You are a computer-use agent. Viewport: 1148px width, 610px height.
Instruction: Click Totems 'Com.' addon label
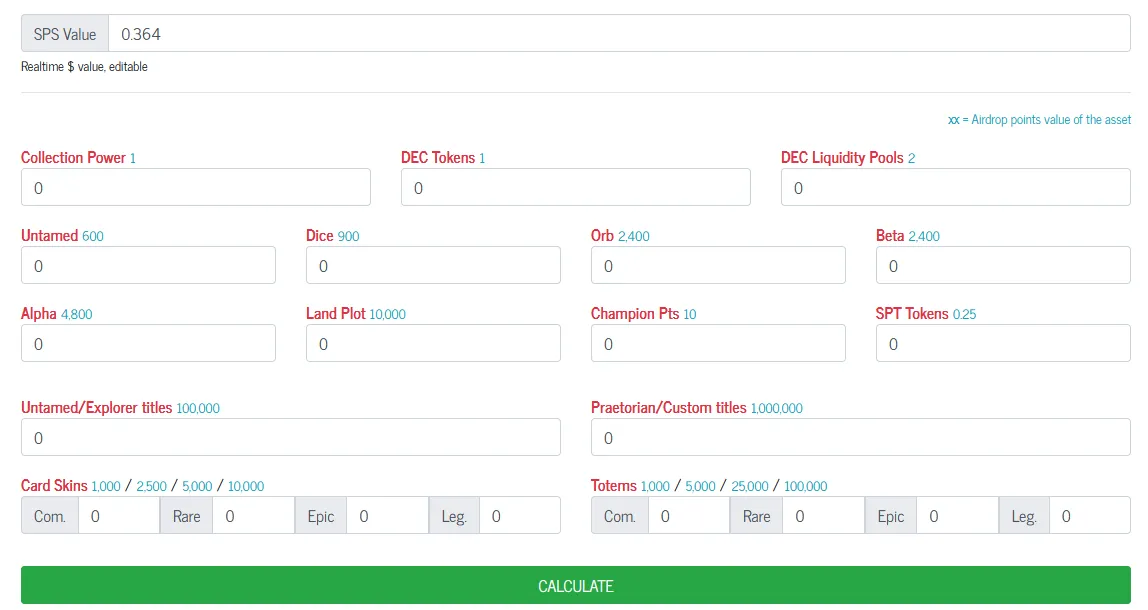(x=619, y=516)
